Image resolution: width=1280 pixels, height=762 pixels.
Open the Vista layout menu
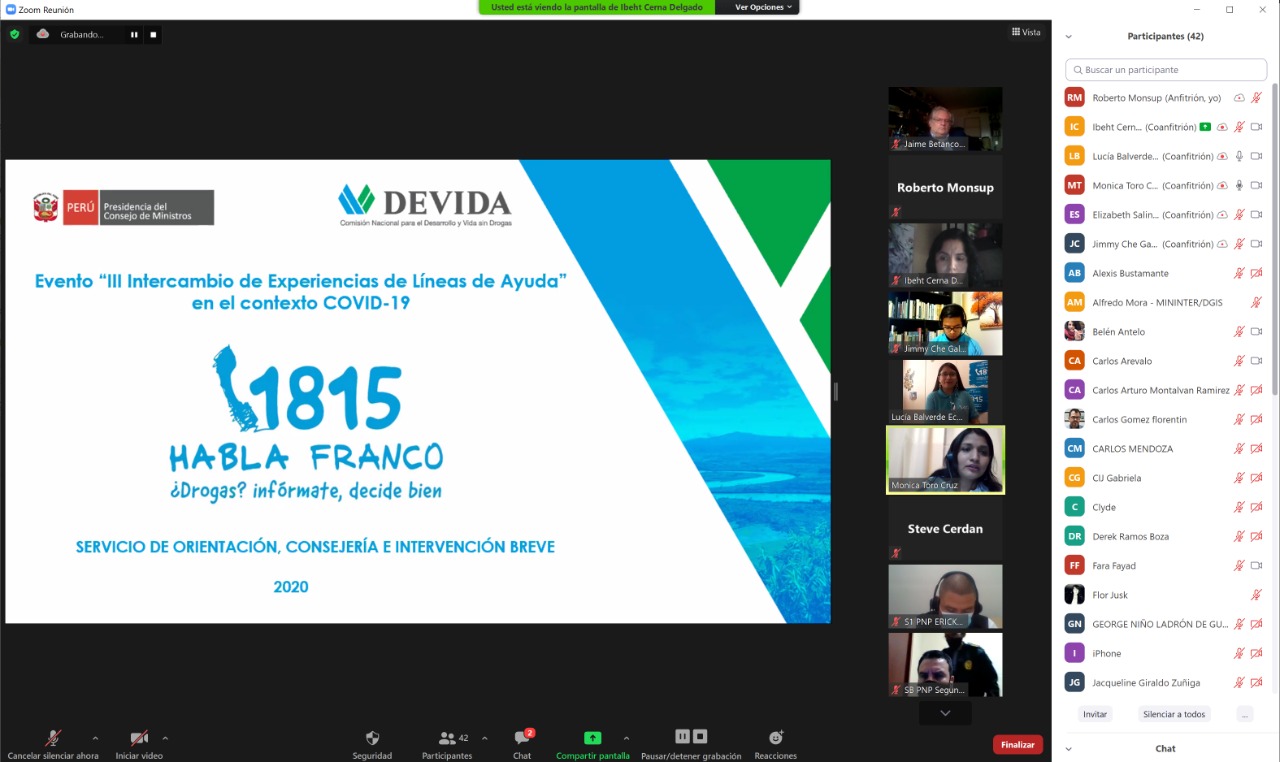click(1026, 32)
